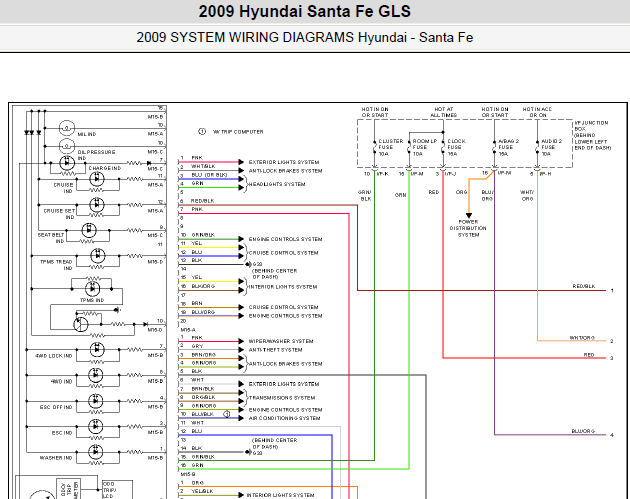The width and height of the screenshot is (630, 499).
Task: Click the CRUISE SET IND LED symbol
Action: 96,205
